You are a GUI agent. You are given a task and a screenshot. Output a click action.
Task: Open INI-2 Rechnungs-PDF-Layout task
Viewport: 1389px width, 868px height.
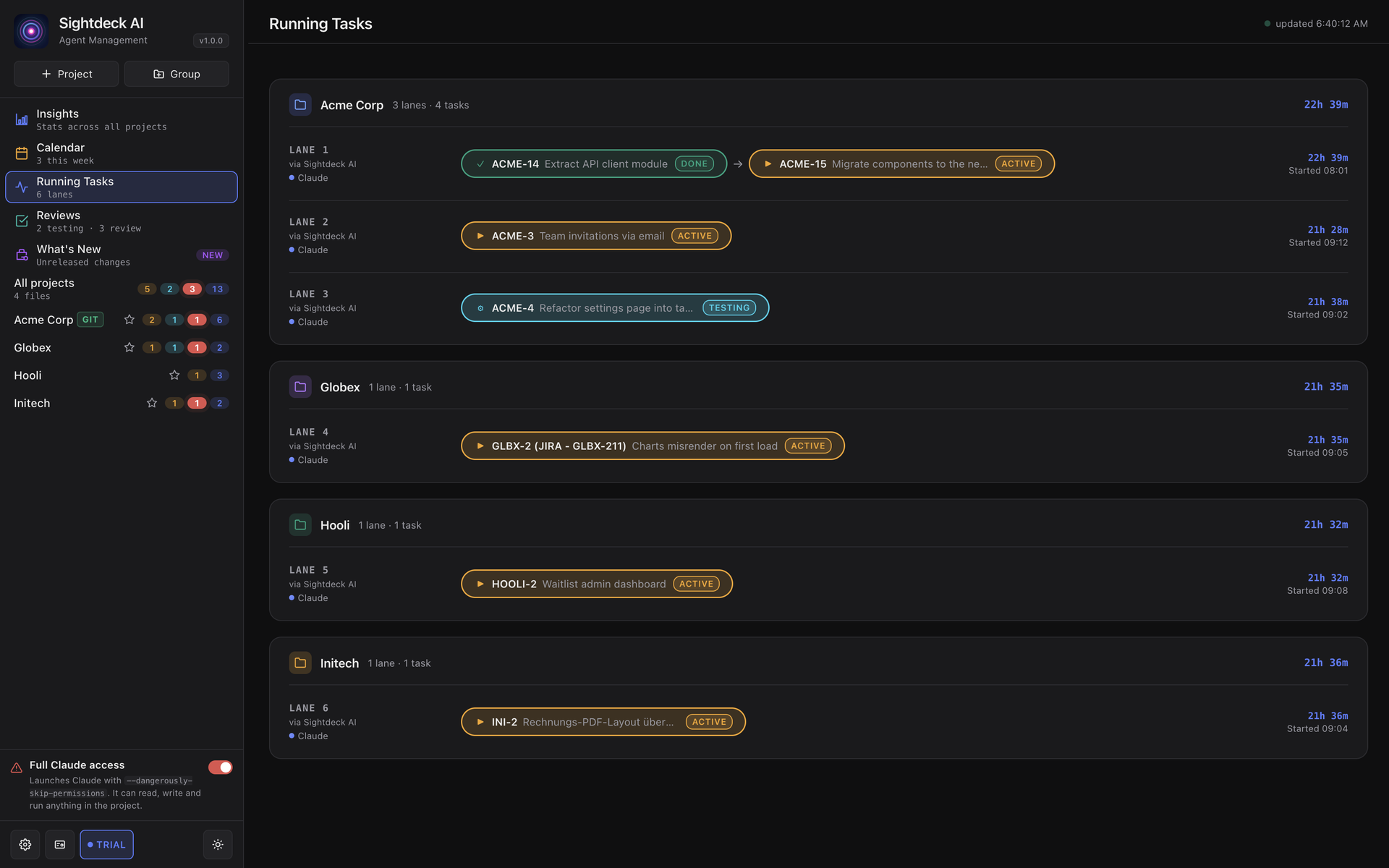coord(603,722)
